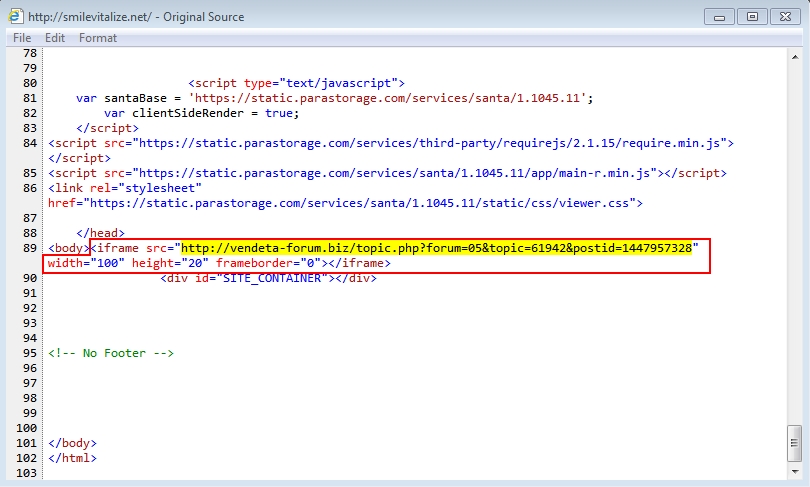Click line number 78 in the gutter

click(30, 53)
